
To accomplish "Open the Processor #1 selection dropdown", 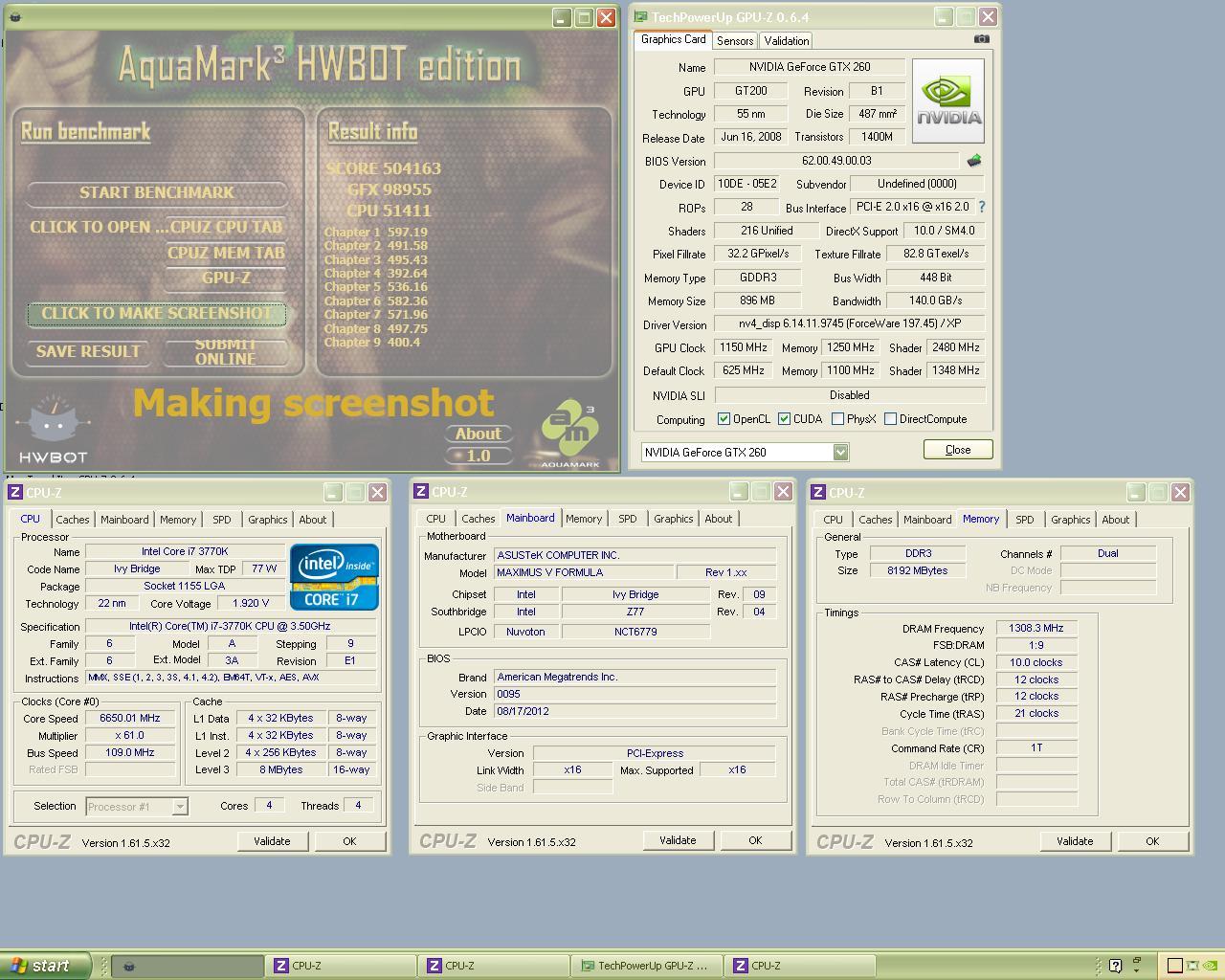I will 180,807.
